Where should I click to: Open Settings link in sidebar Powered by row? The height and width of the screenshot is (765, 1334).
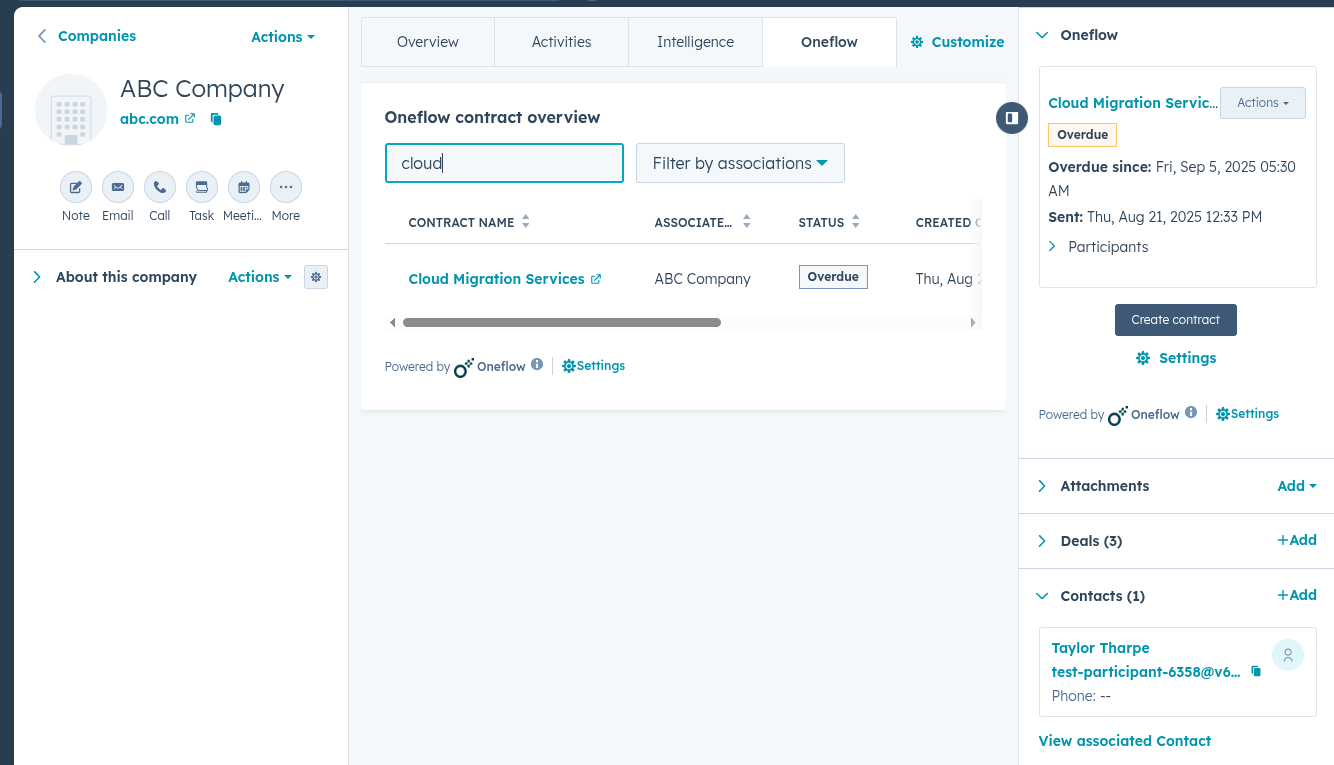click(1248, 414)
